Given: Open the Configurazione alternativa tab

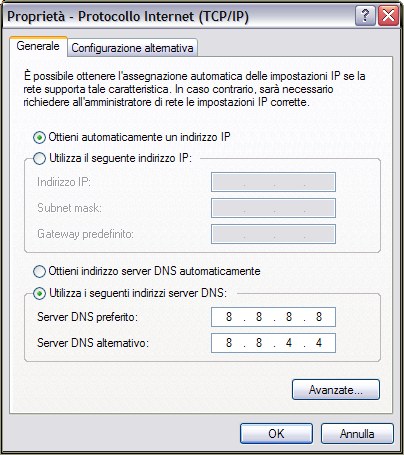Looking at the screenshot, I should coord(132,48).
